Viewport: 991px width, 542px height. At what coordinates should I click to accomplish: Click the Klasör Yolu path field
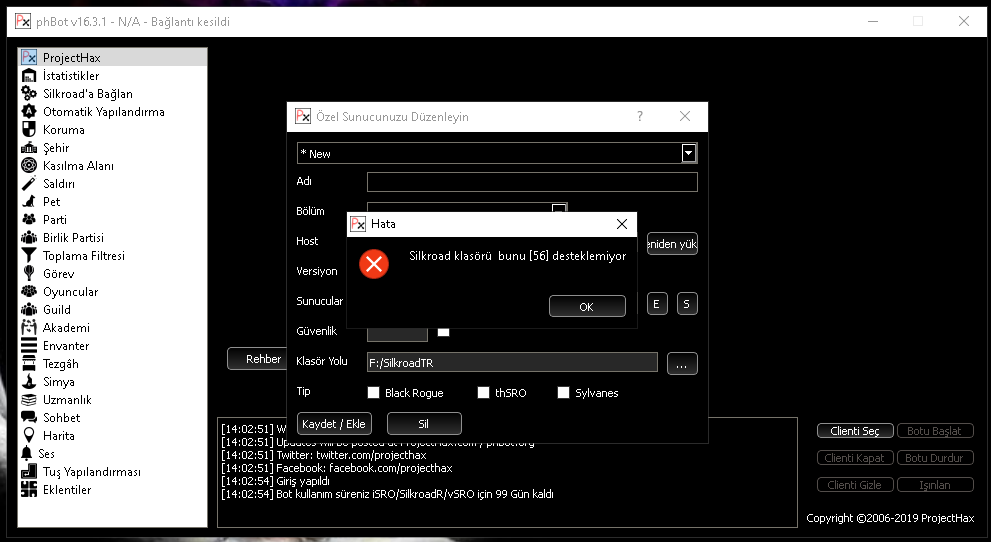[x=511, y=362]
